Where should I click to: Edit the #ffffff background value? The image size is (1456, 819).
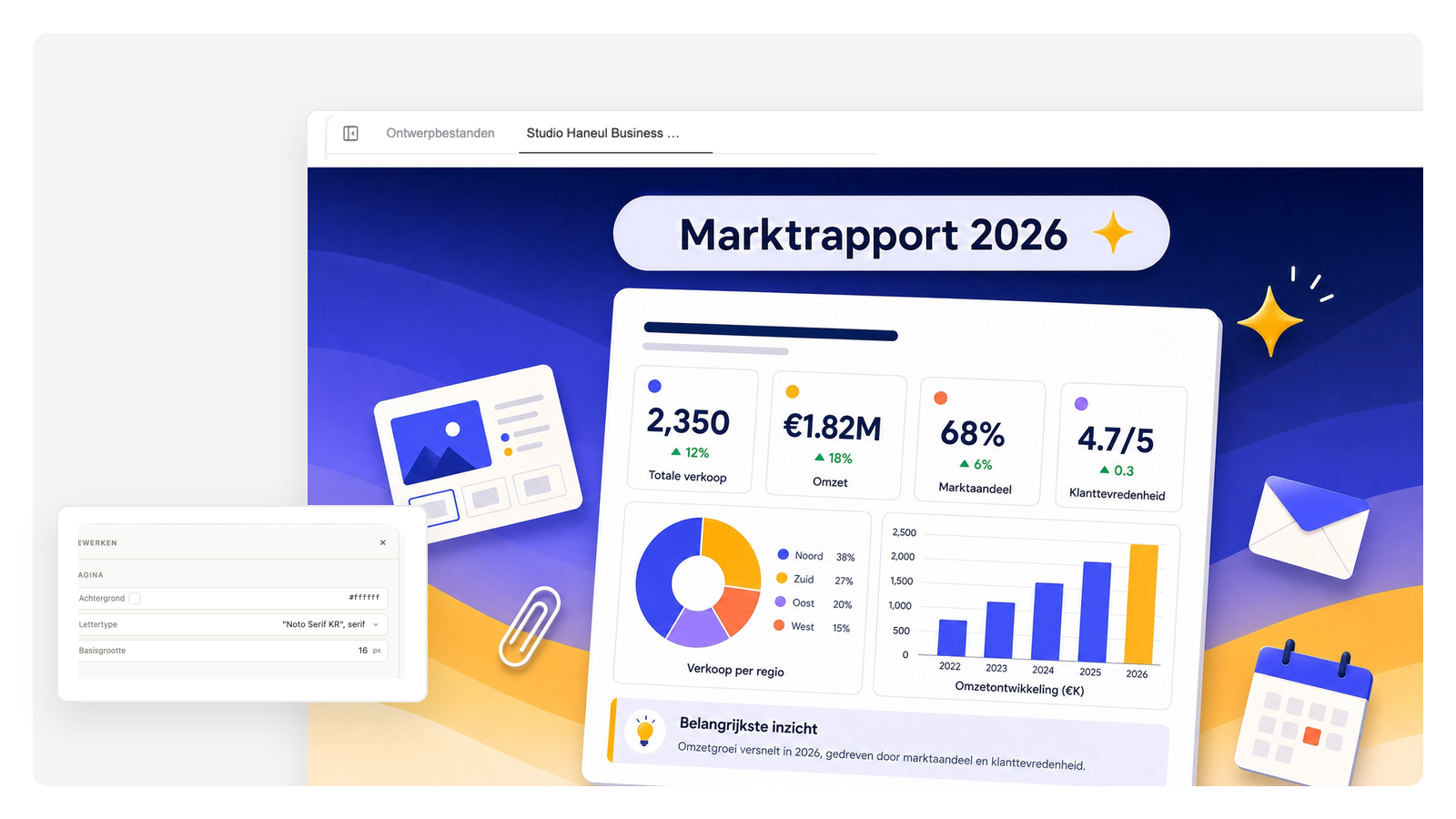(x=364, y=598)
